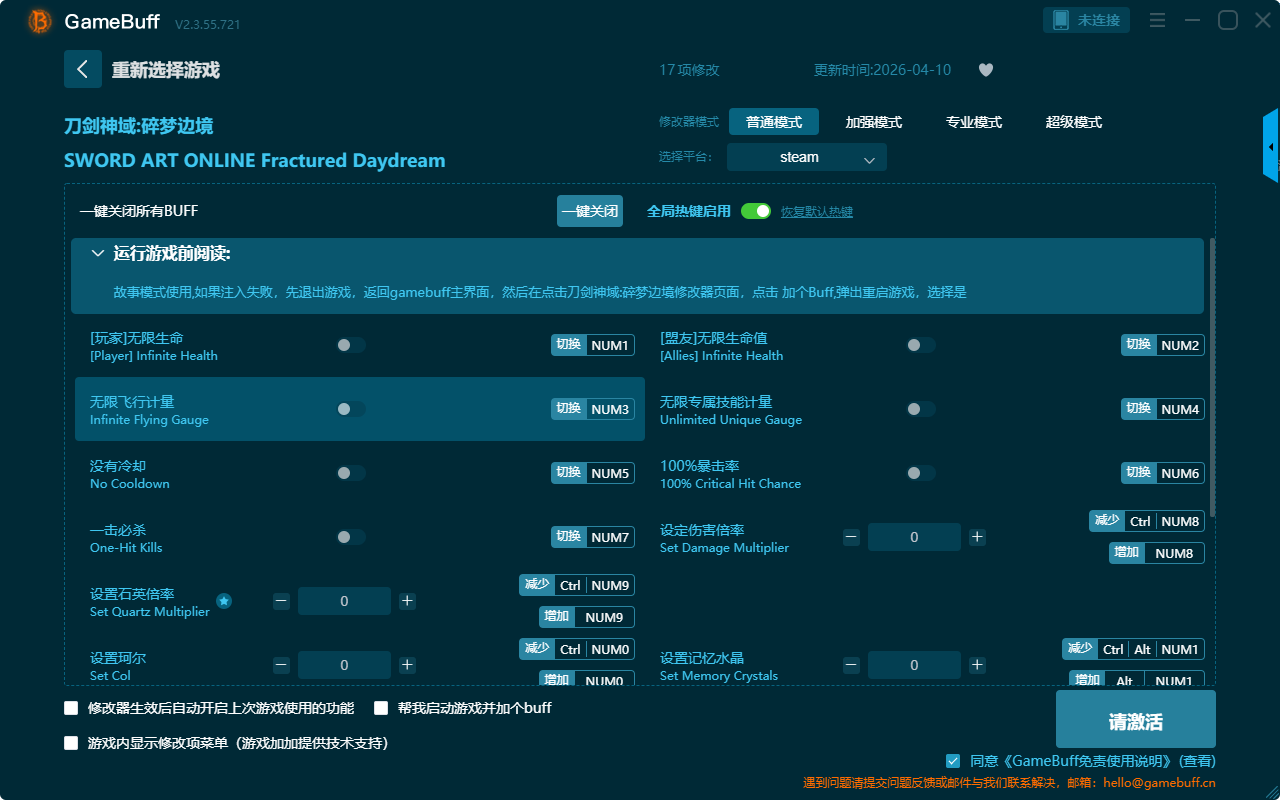Increase Set Quartz Multiplier with plus
This screenshot has height=800, width=1280.
pos(407,601)
